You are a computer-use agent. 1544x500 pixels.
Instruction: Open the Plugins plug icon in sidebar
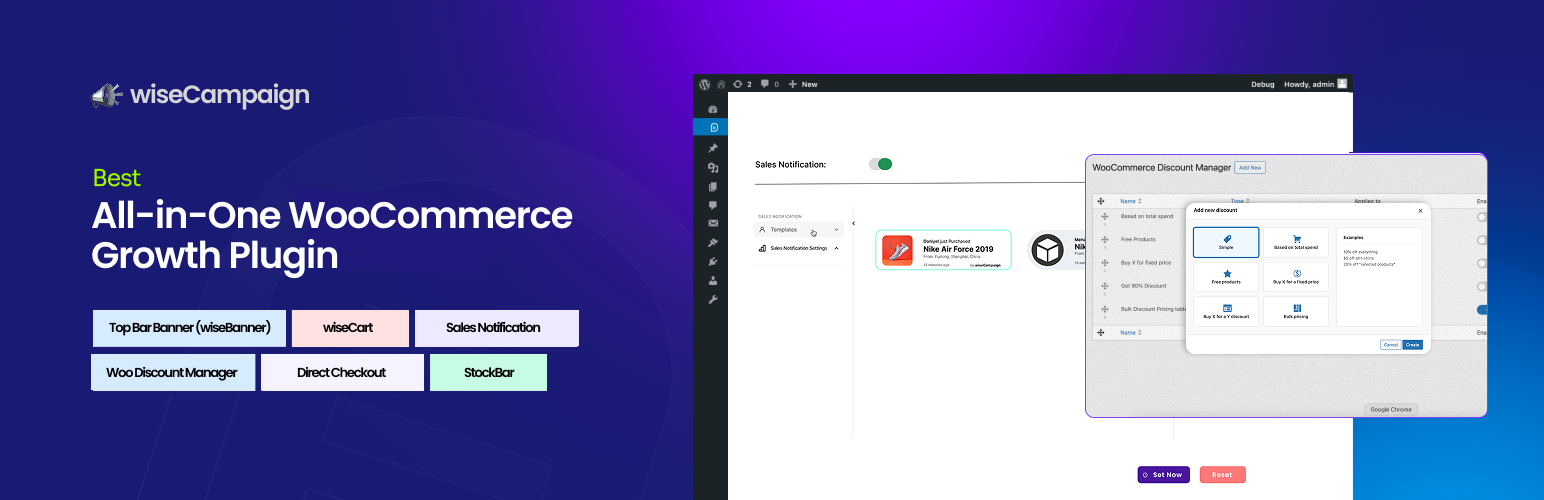coord(713,261)
